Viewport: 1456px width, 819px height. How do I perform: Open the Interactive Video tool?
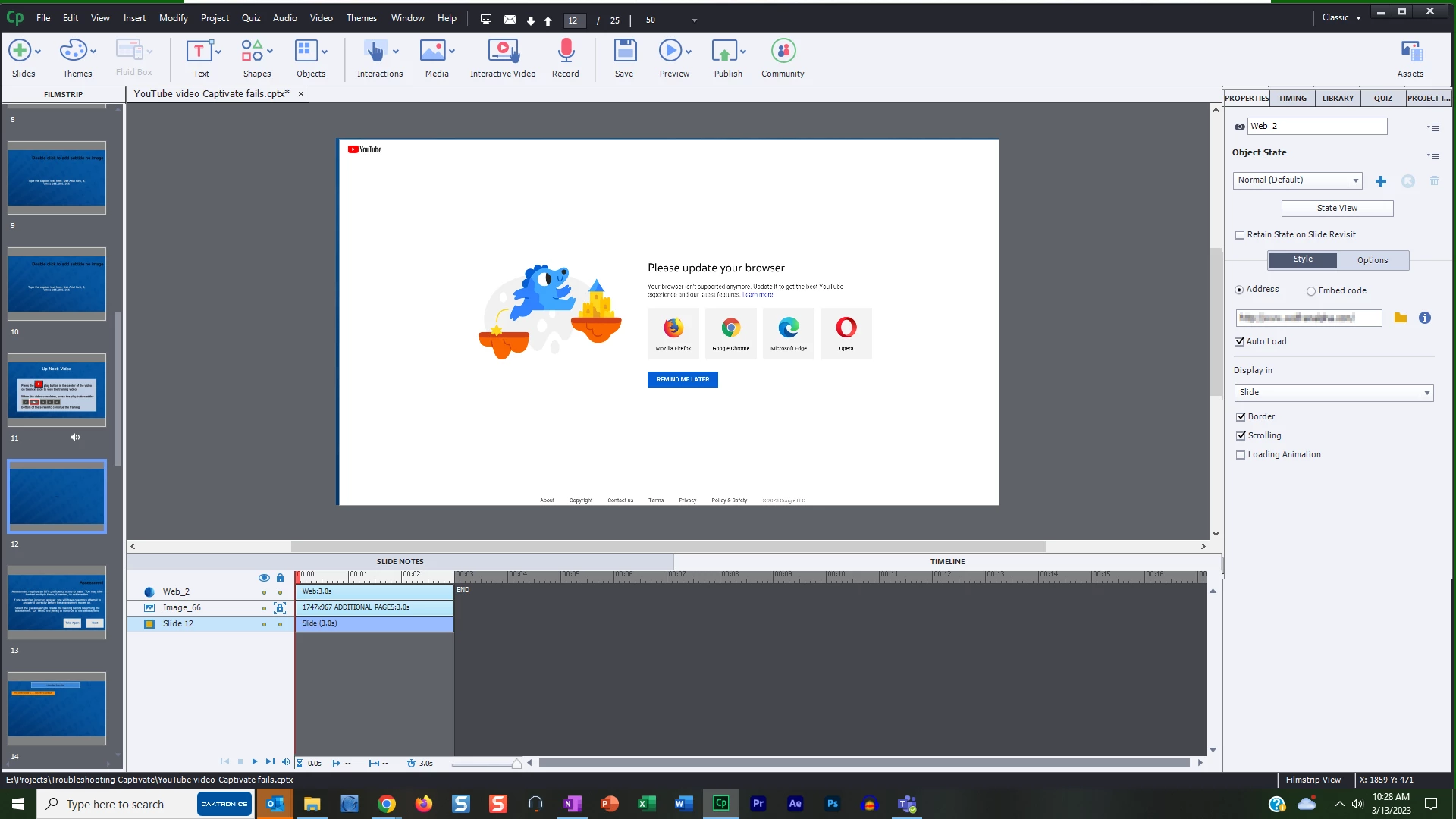pyautogui.click(x=502, y=52)
